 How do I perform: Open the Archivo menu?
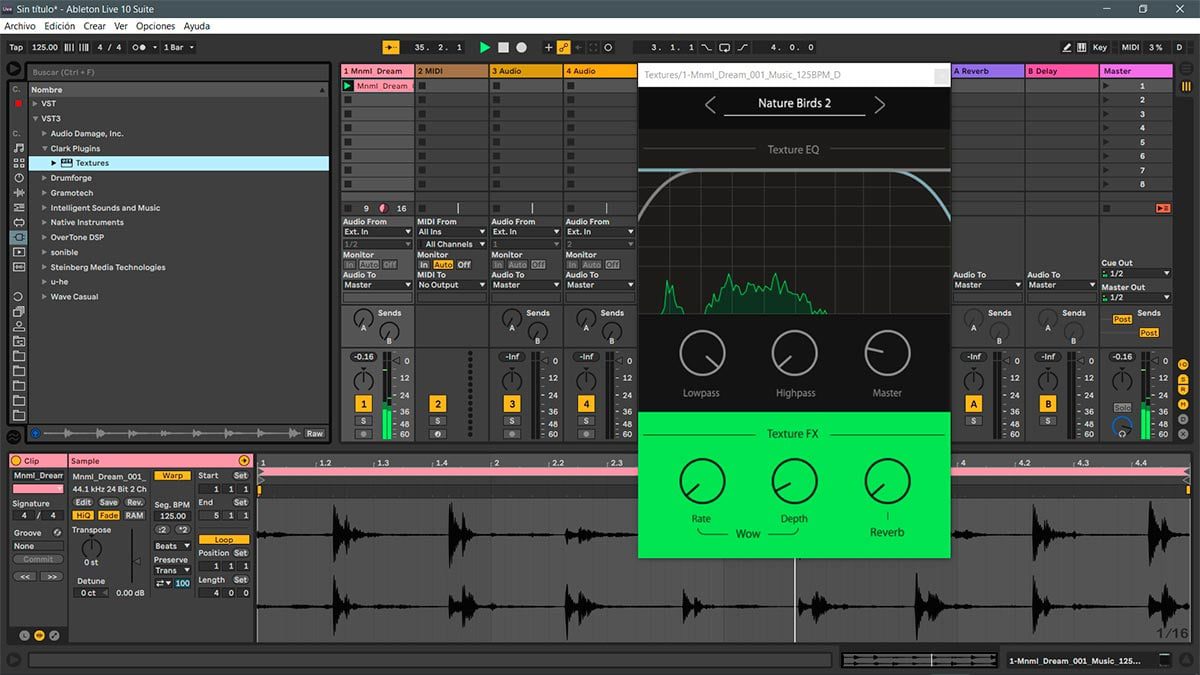(x=20, y=26)
